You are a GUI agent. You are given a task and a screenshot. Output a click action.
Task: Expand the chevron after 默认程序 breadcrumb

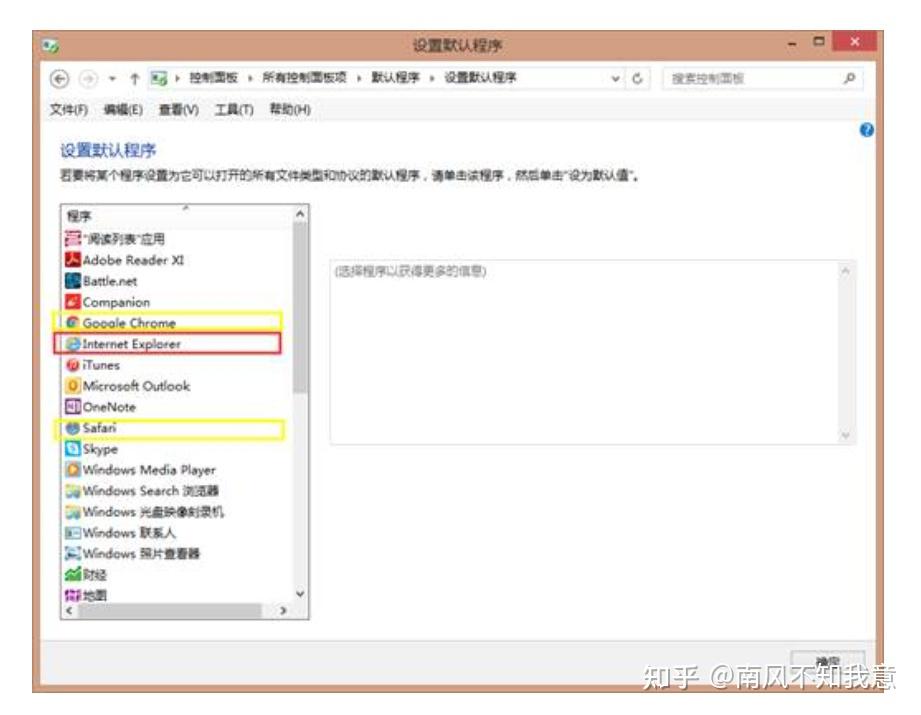coord(432,78)
